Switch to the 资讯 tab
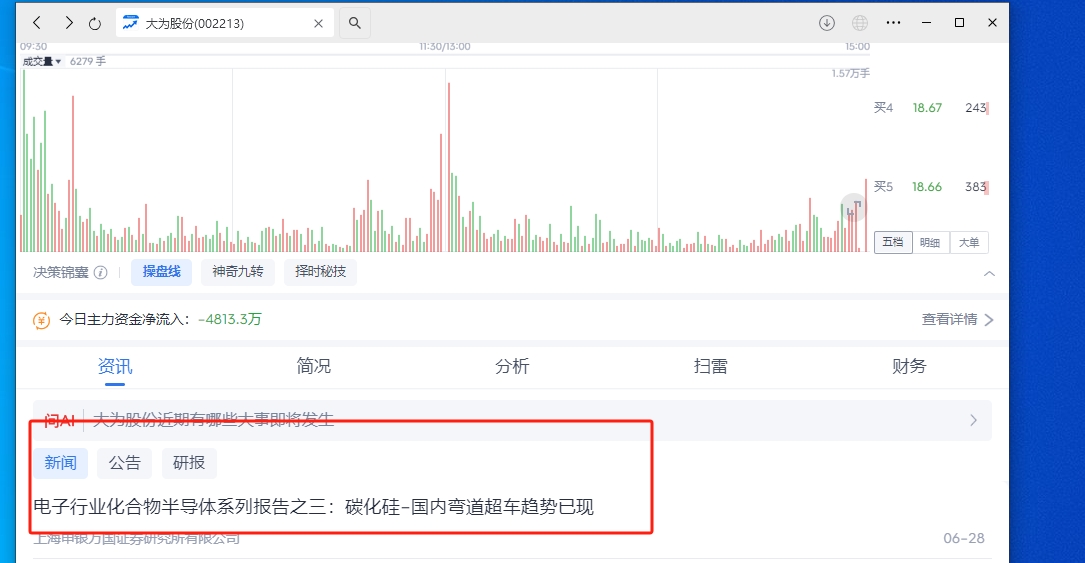The width and height of the screenshot is (1085, 563). click(115, 366)
